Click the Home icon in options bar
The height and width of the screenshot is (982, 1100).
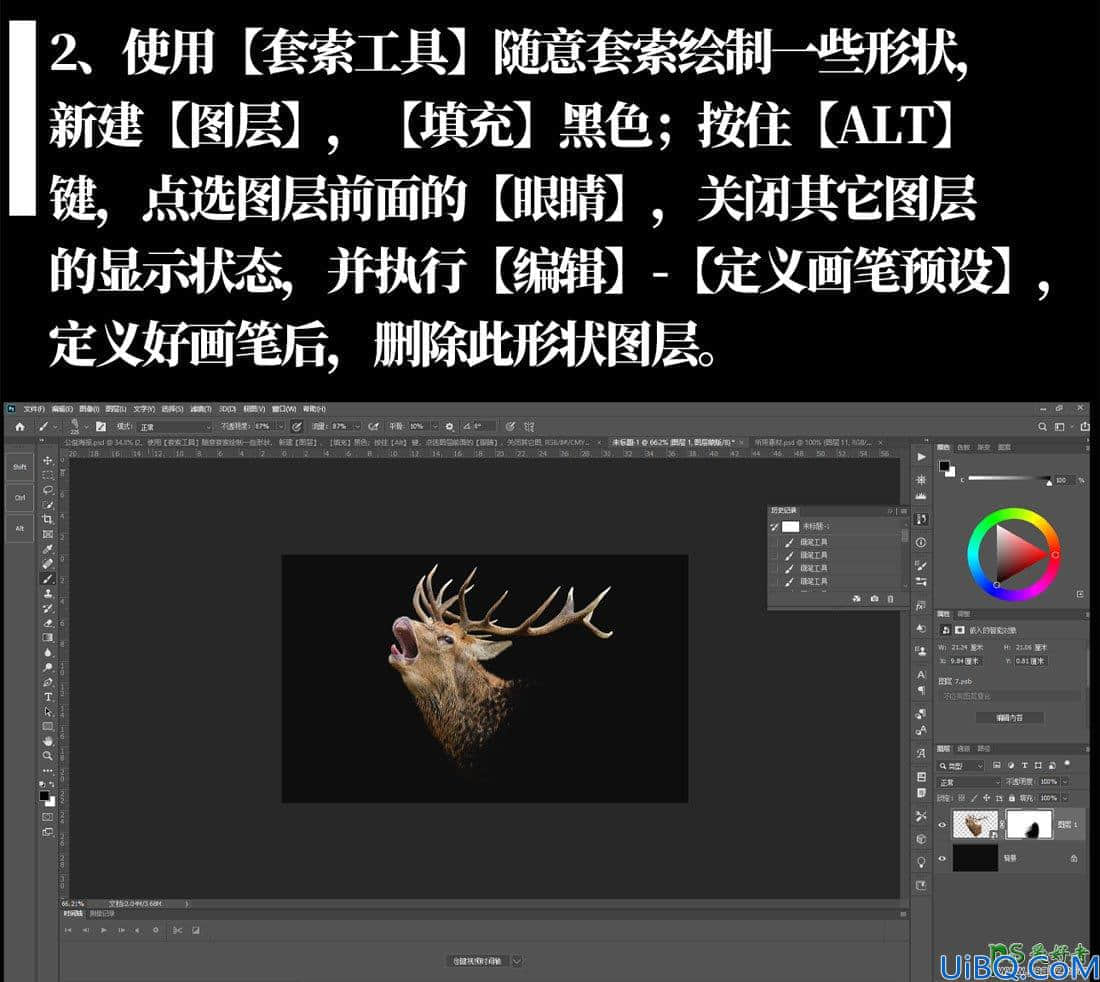pyautogui.click(x=20, y=426)
